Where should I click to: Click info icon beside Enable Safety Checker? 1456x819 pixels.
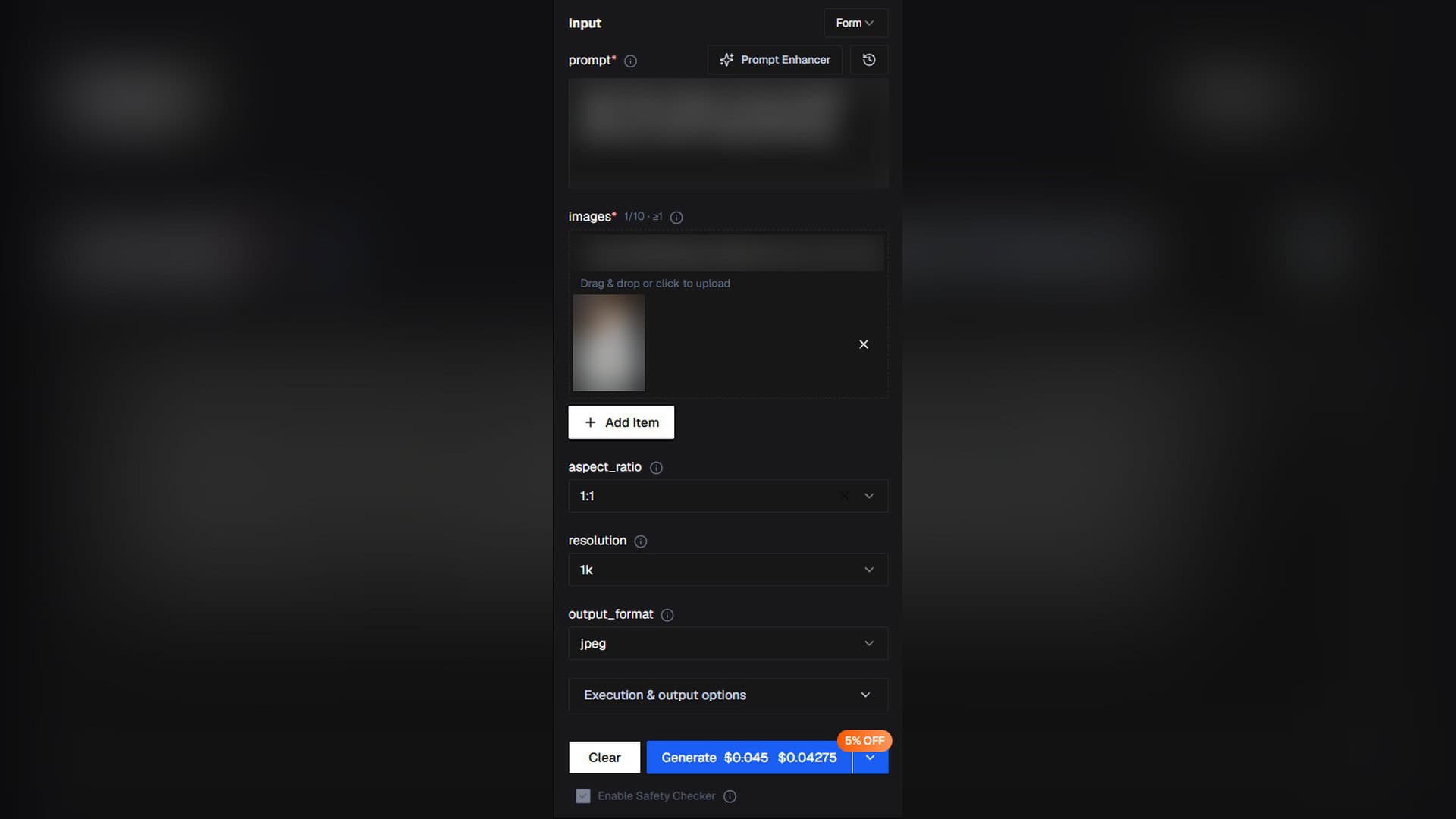[x=730, y=796]
